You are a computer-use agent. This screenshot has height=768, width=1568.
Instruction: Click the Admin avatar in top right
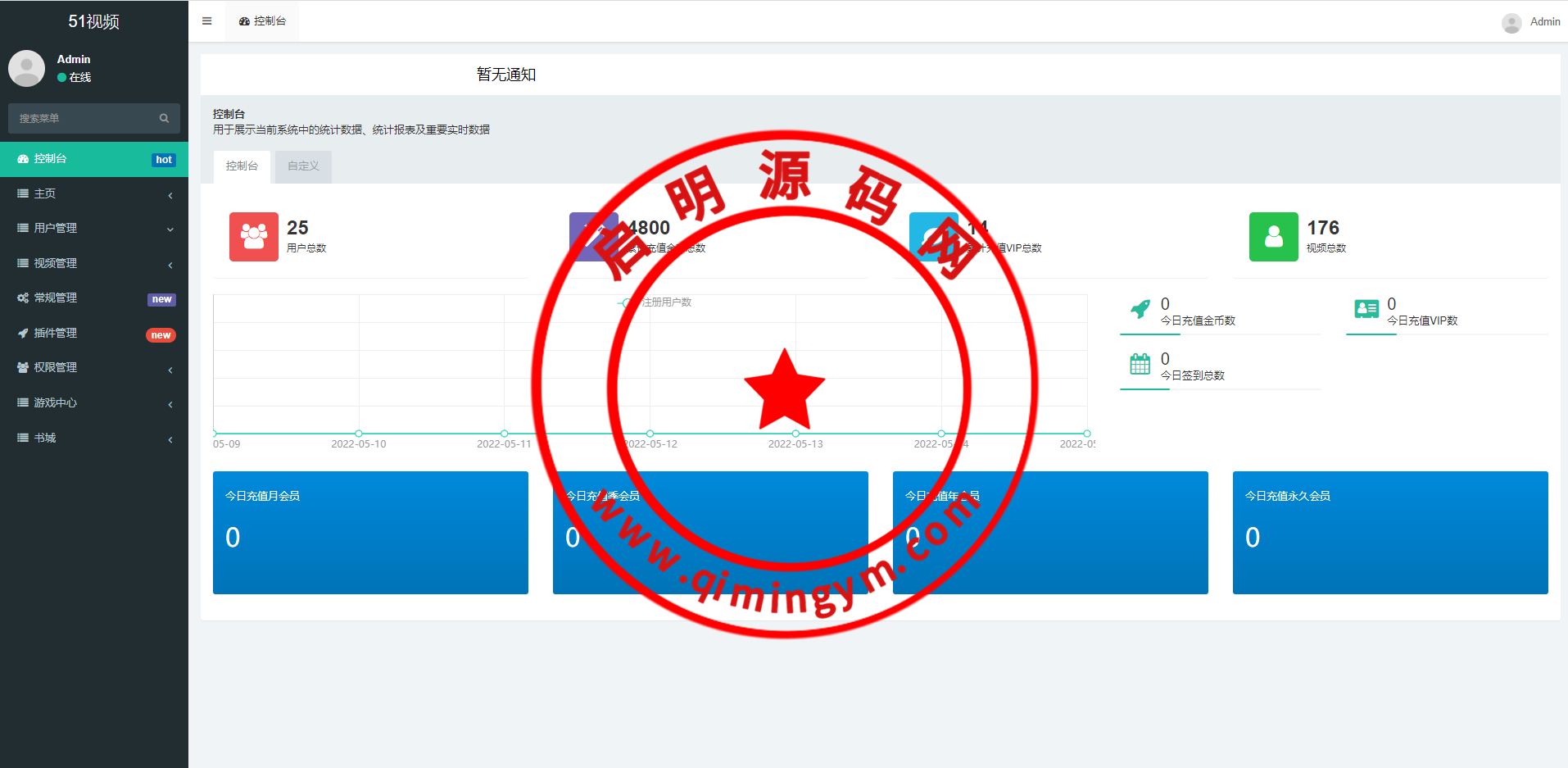tap(1511, 22)
